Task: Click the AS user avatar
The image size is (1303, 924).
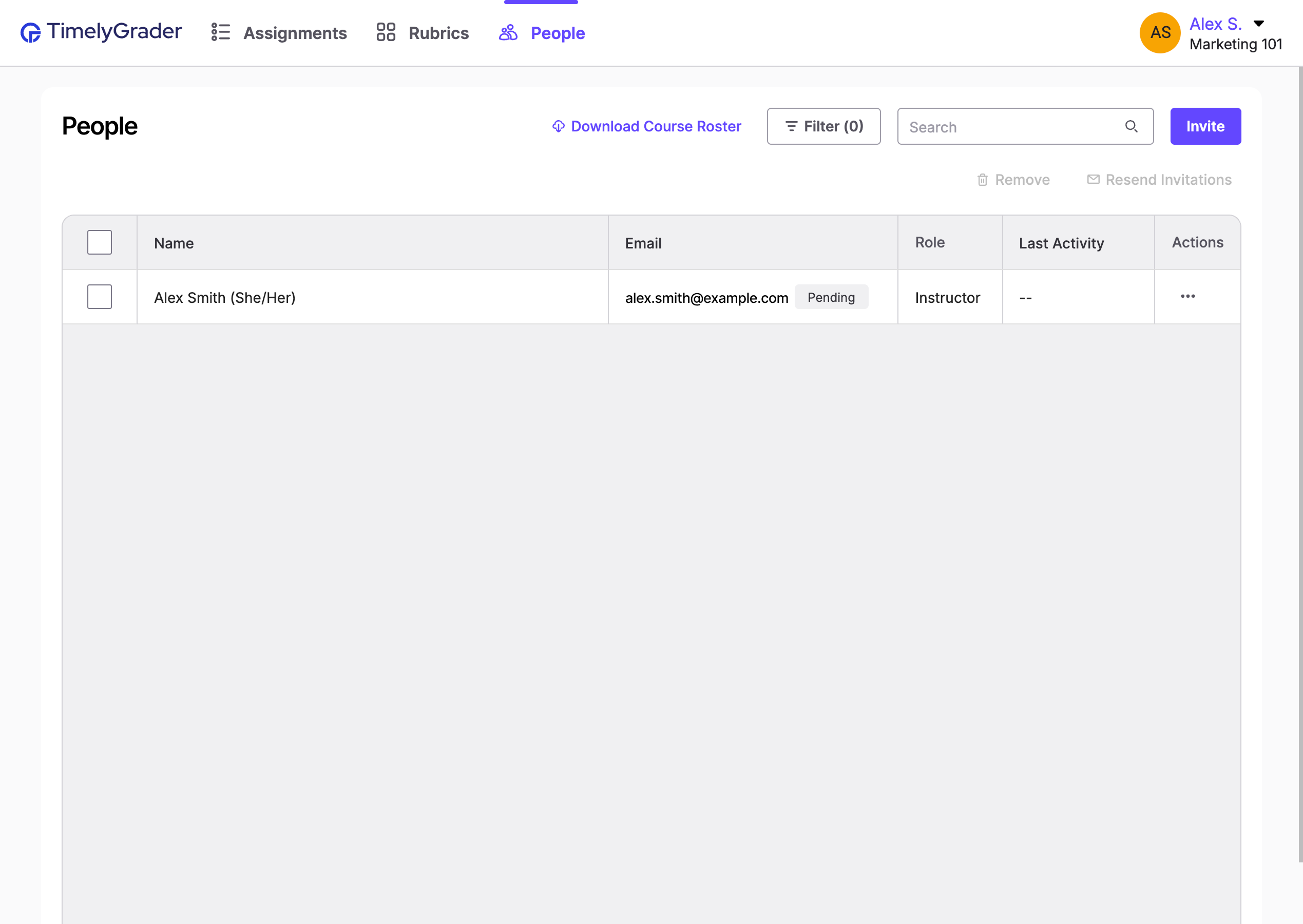Action: click(1160, 33)
